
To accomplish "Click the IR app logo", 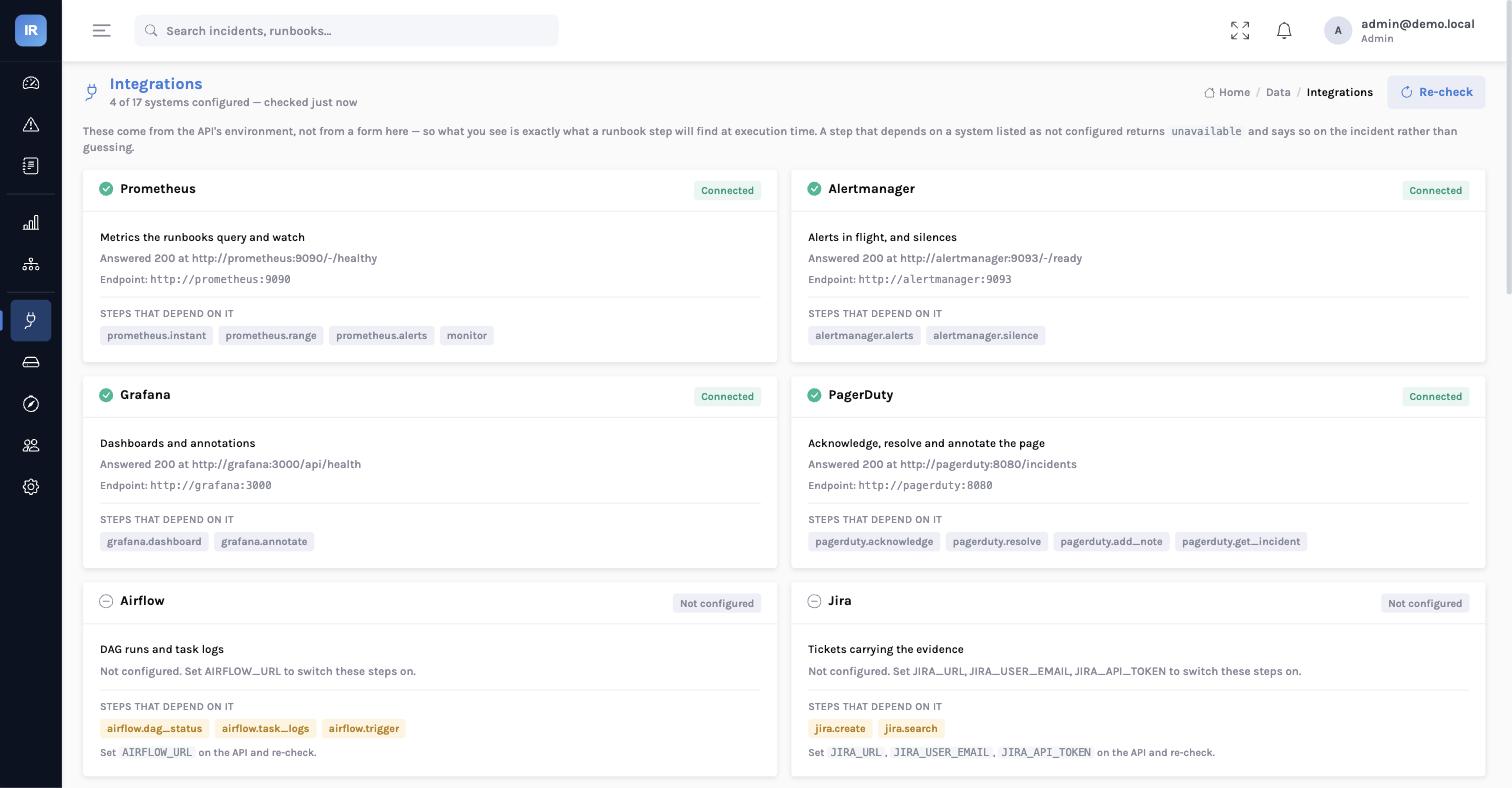I will tap(31, 30).
